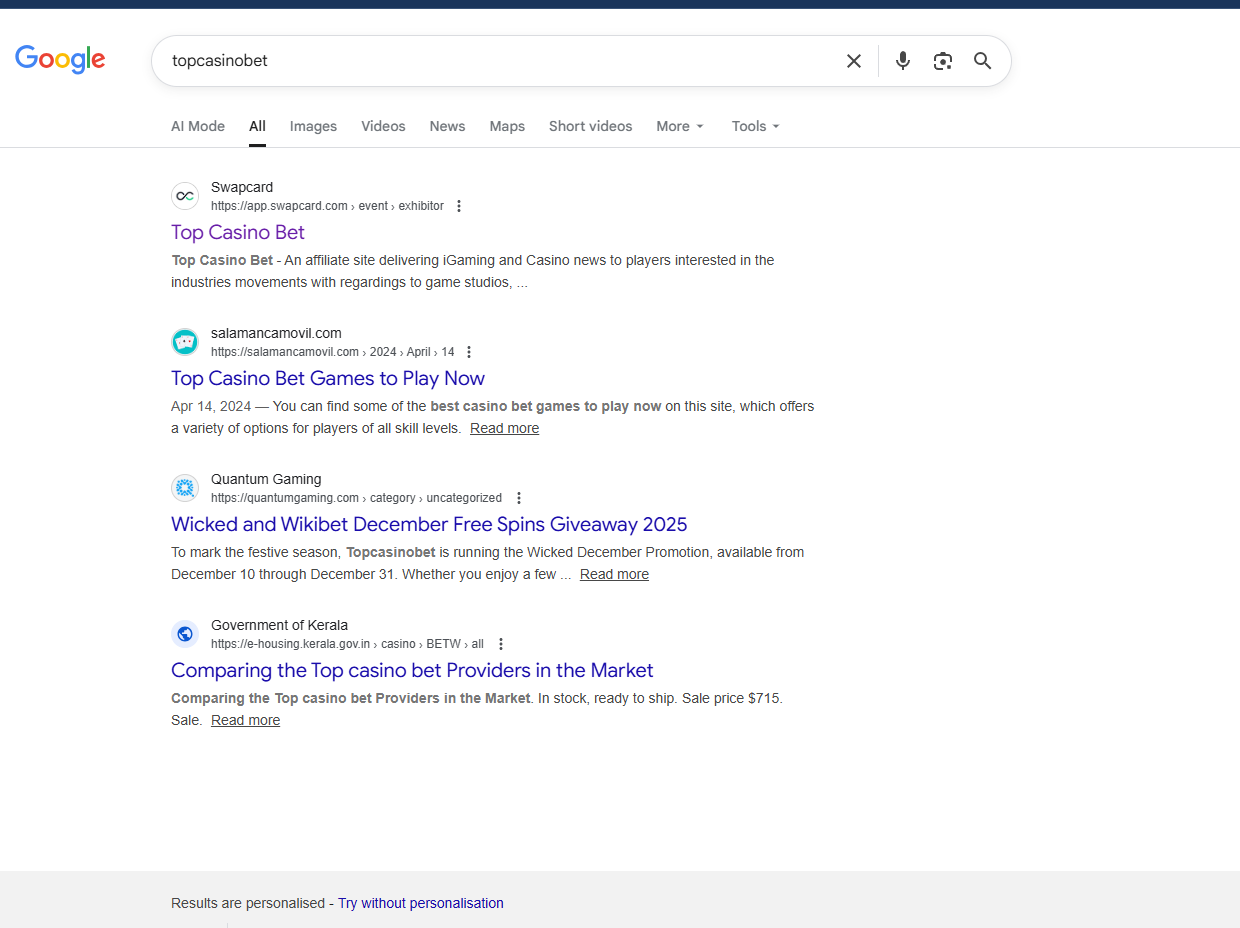Click the quantumgaming.com URL breadcrumb
1240x928 pixels.
(x=356, y=498)
